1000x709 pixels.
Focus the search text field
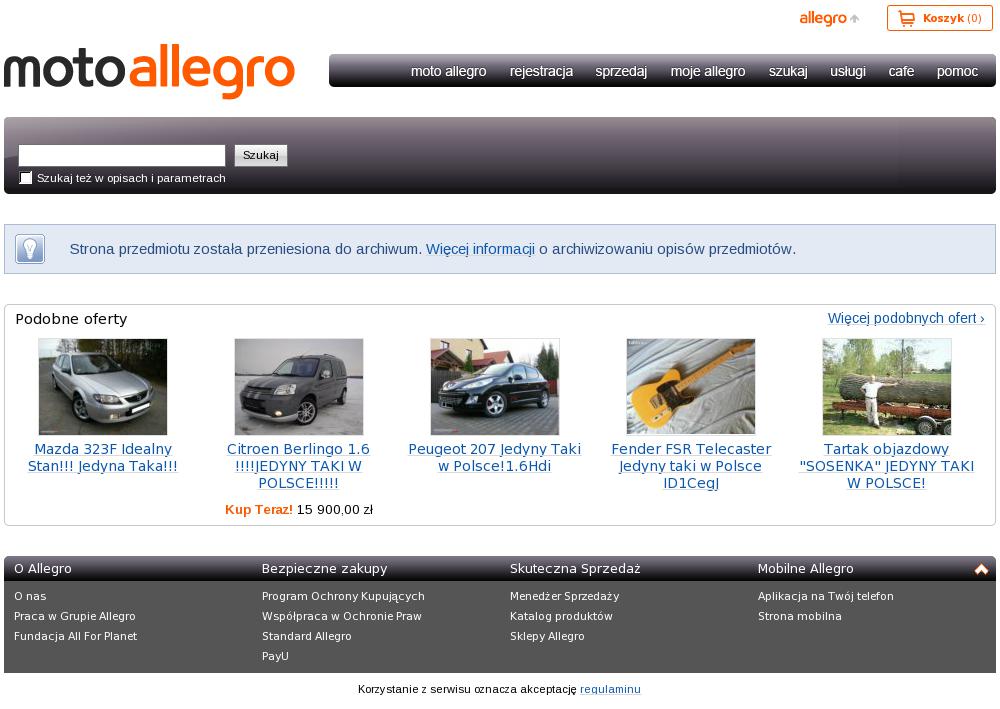[122, 156]
